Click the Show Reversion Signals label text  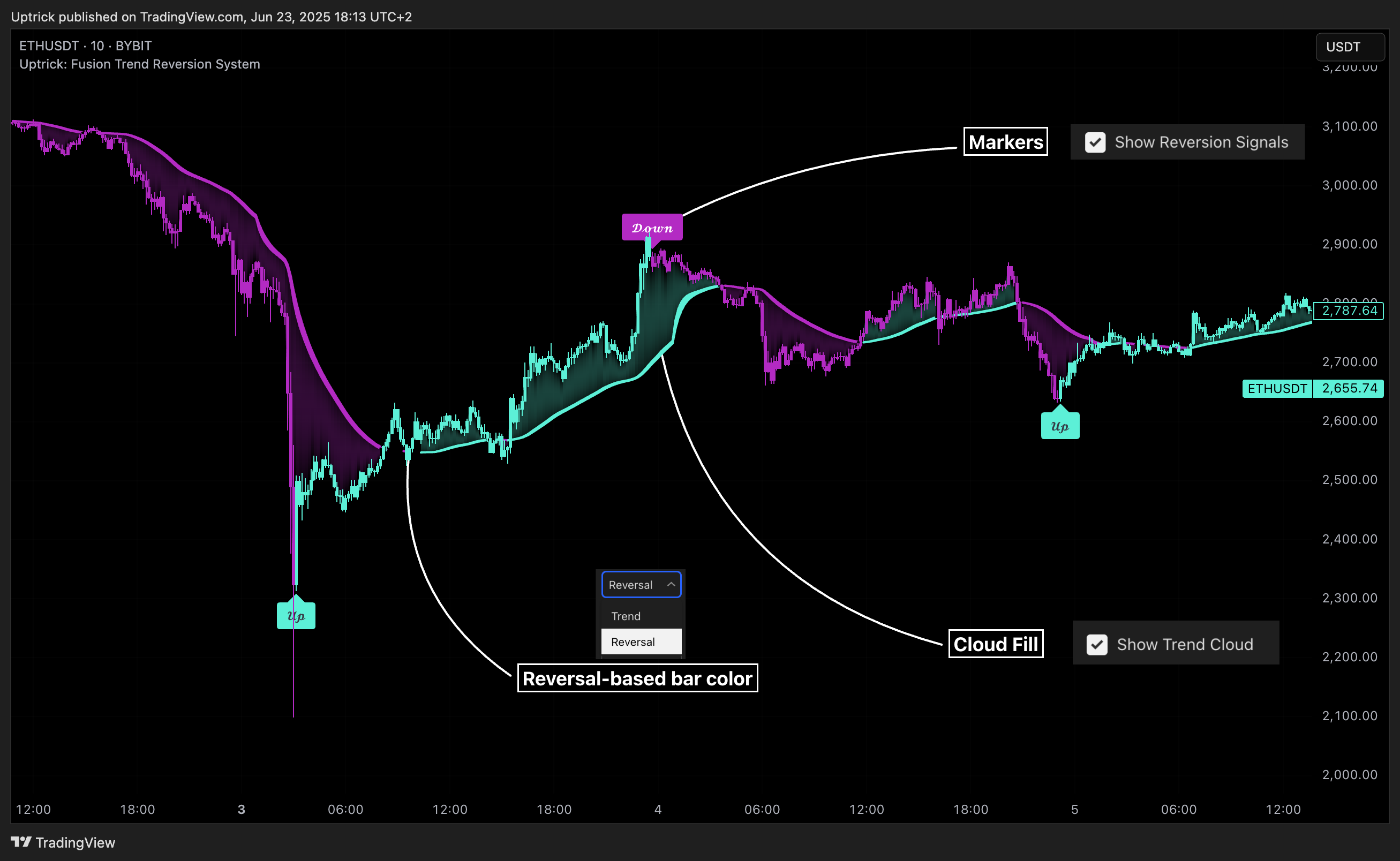[x=1201, y=142]
